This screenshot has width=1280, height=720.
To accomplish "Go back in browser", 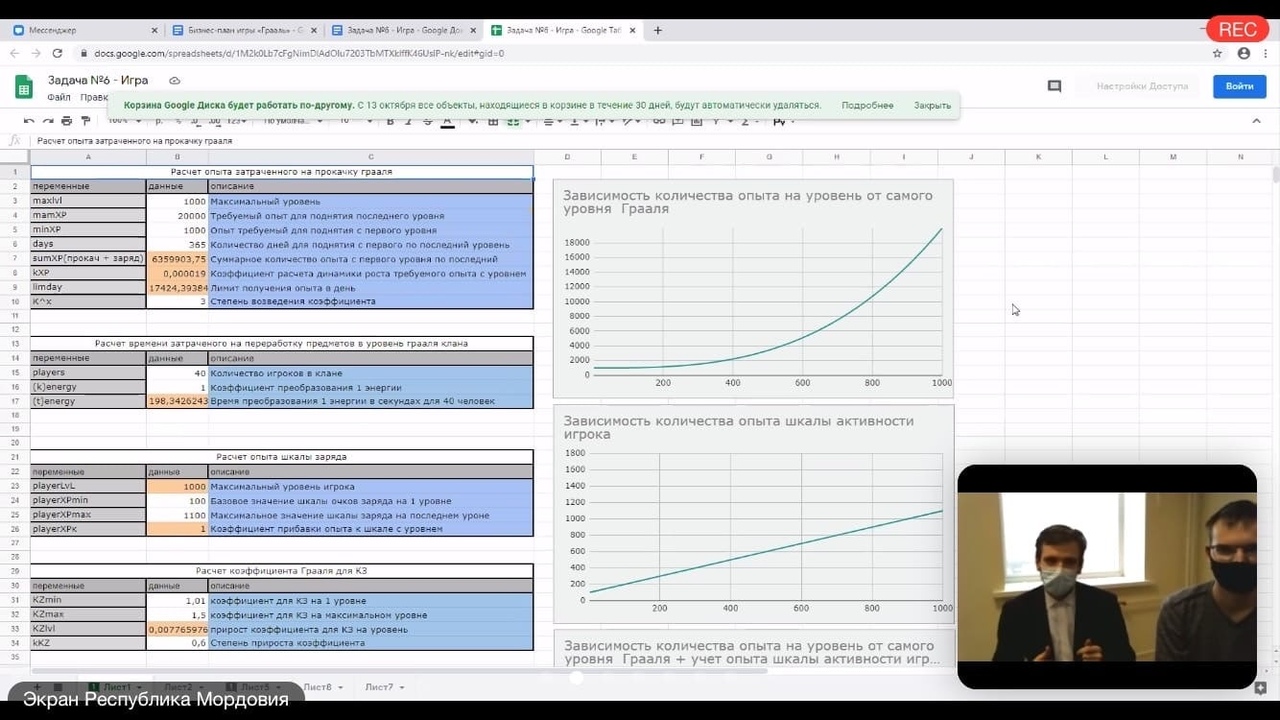I will (15, 54).
